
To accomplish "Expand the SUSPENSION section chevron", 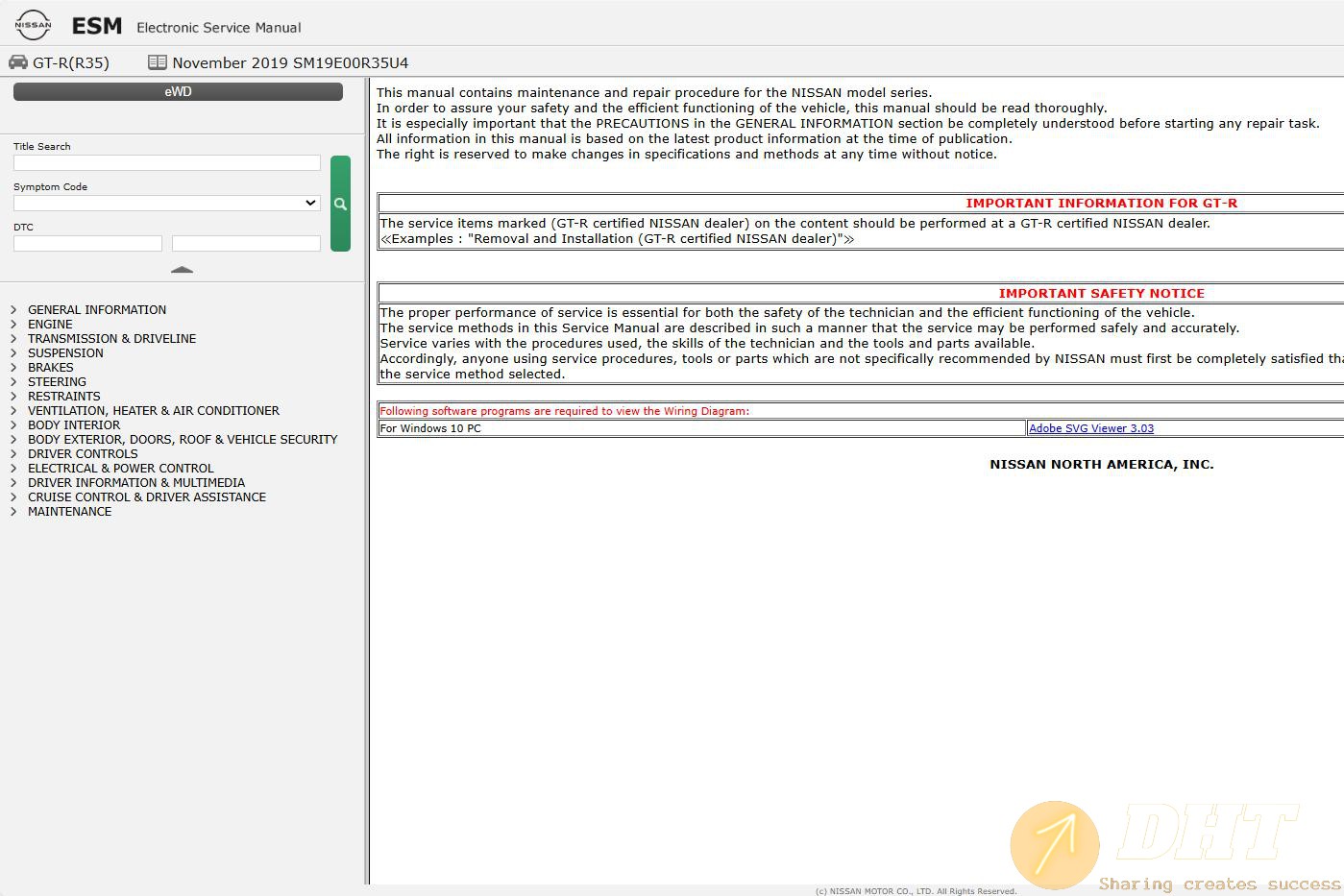I will [13, 353].
